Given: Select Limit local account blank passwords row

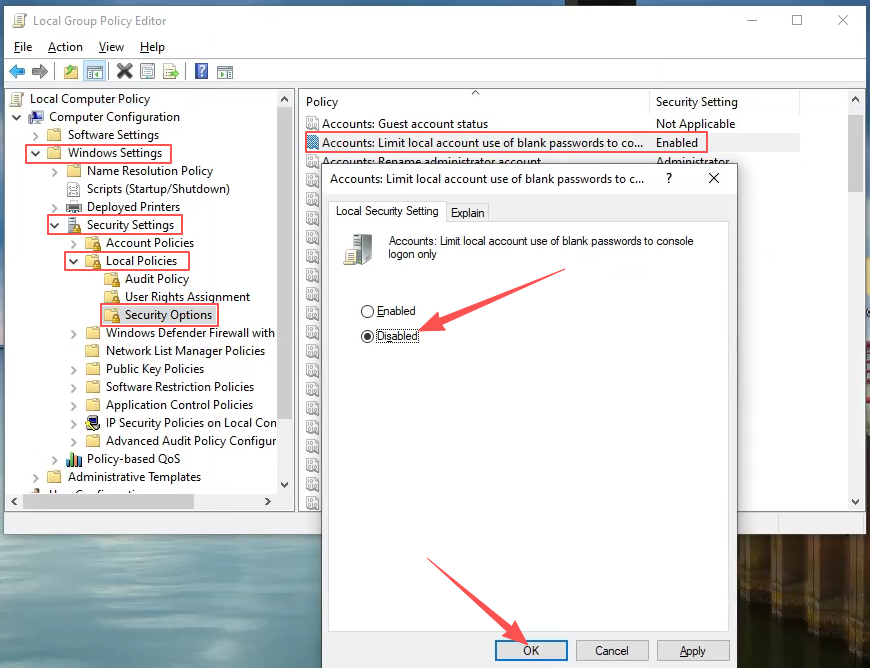Looking at the screenshot, I should point(552,143).
